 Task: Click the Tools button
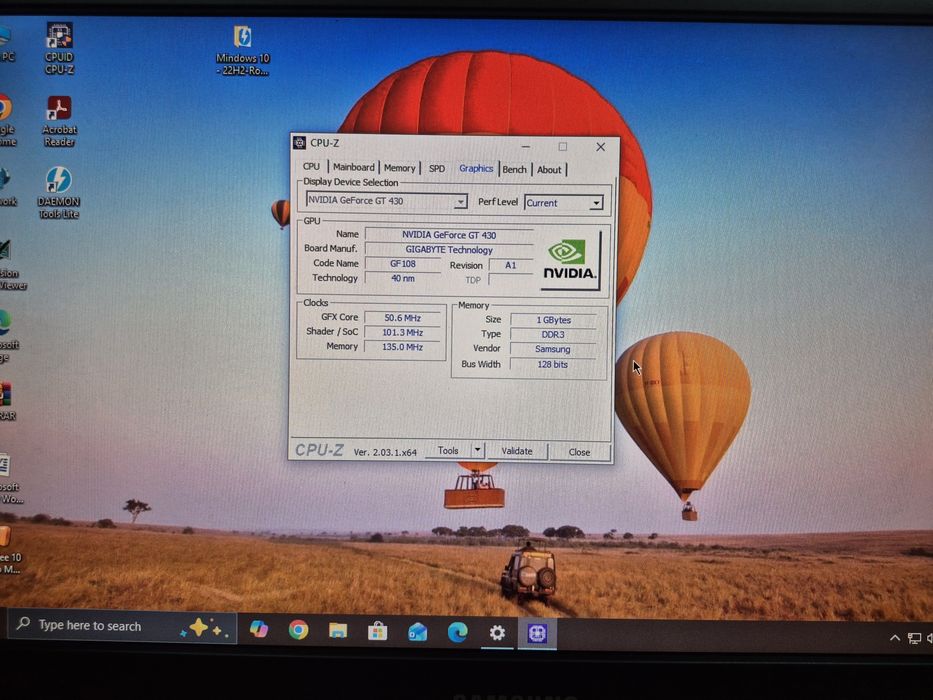448,451
